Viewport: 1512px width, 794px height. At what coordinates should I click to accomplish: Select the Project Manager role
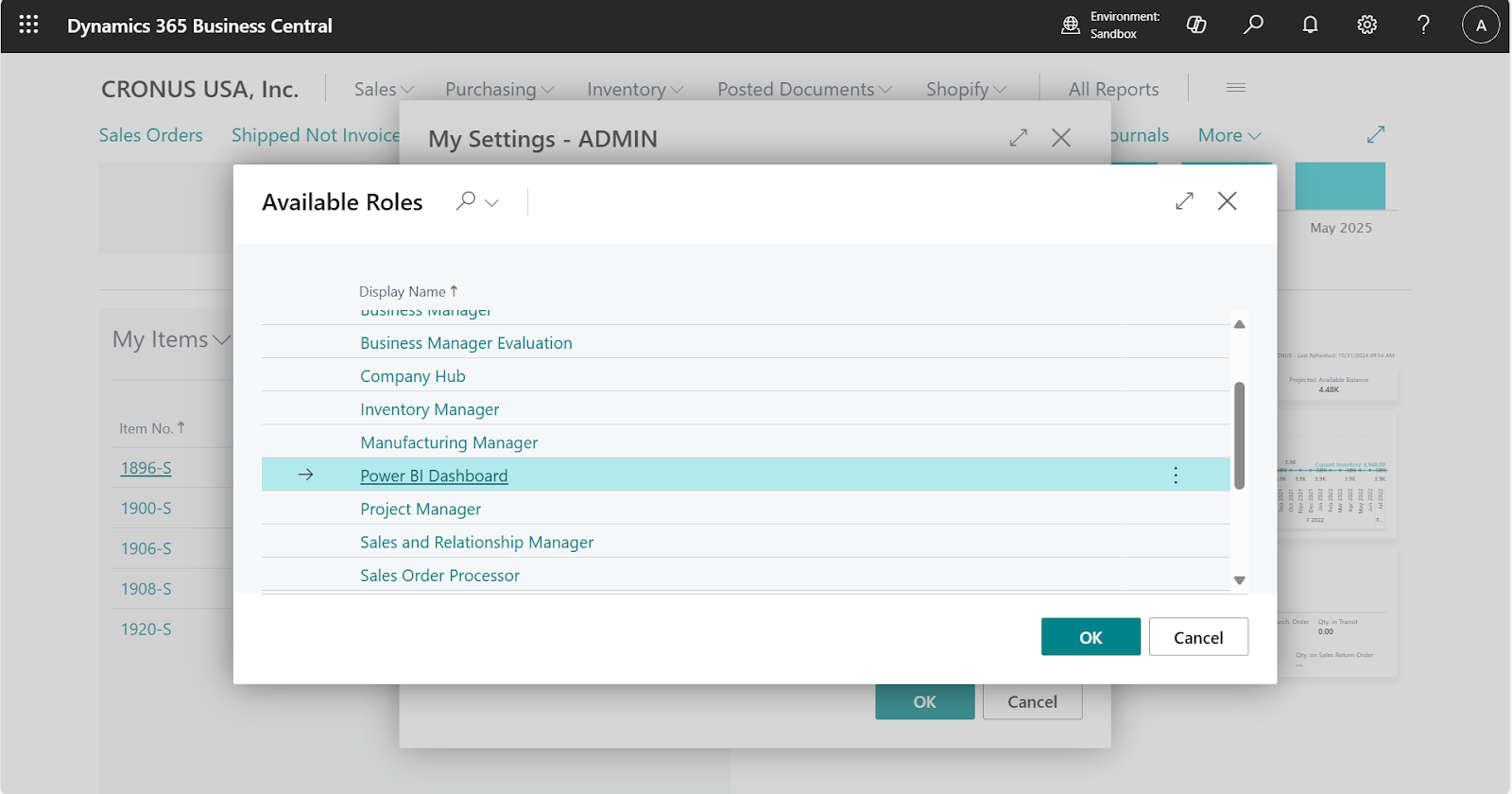[421, 509]
